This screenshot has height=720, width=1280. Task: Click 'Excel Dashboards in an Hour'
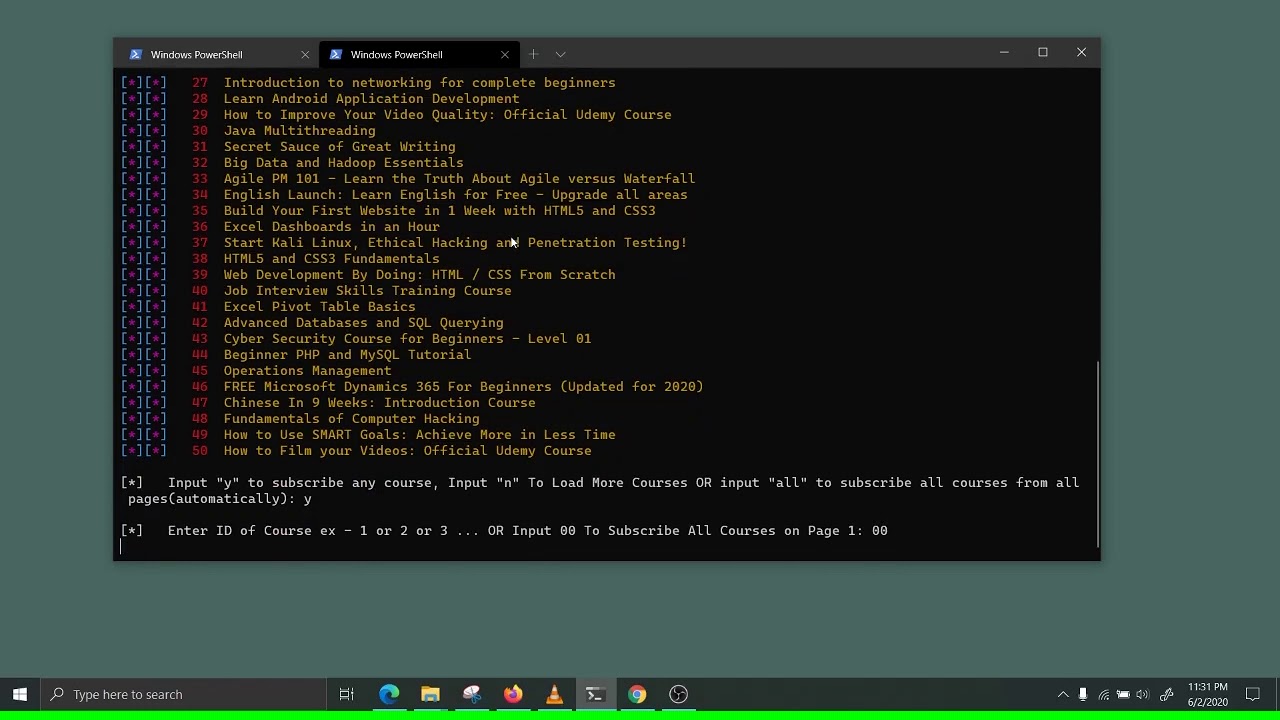(331, 227)
